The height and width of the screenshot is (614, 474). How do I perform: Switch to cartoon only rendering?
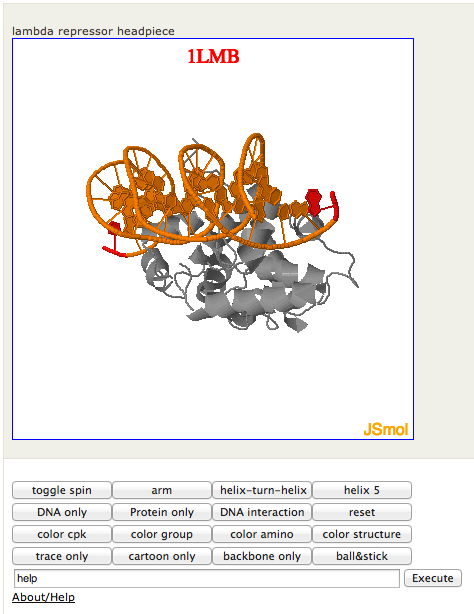[162, 556]
